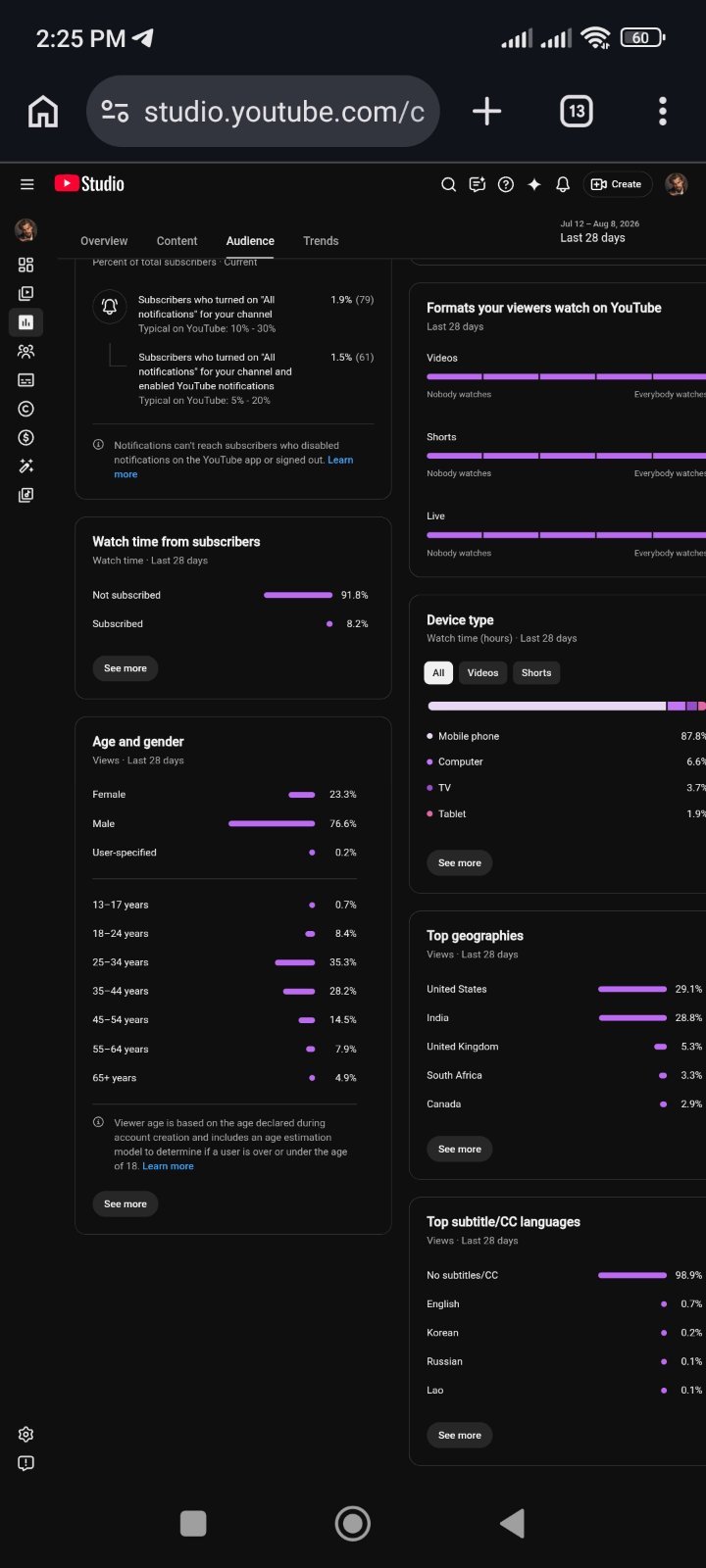The height and width of the screenshot is (1568, 706).
Task: Click the Create video button
Action: point(617,184)
